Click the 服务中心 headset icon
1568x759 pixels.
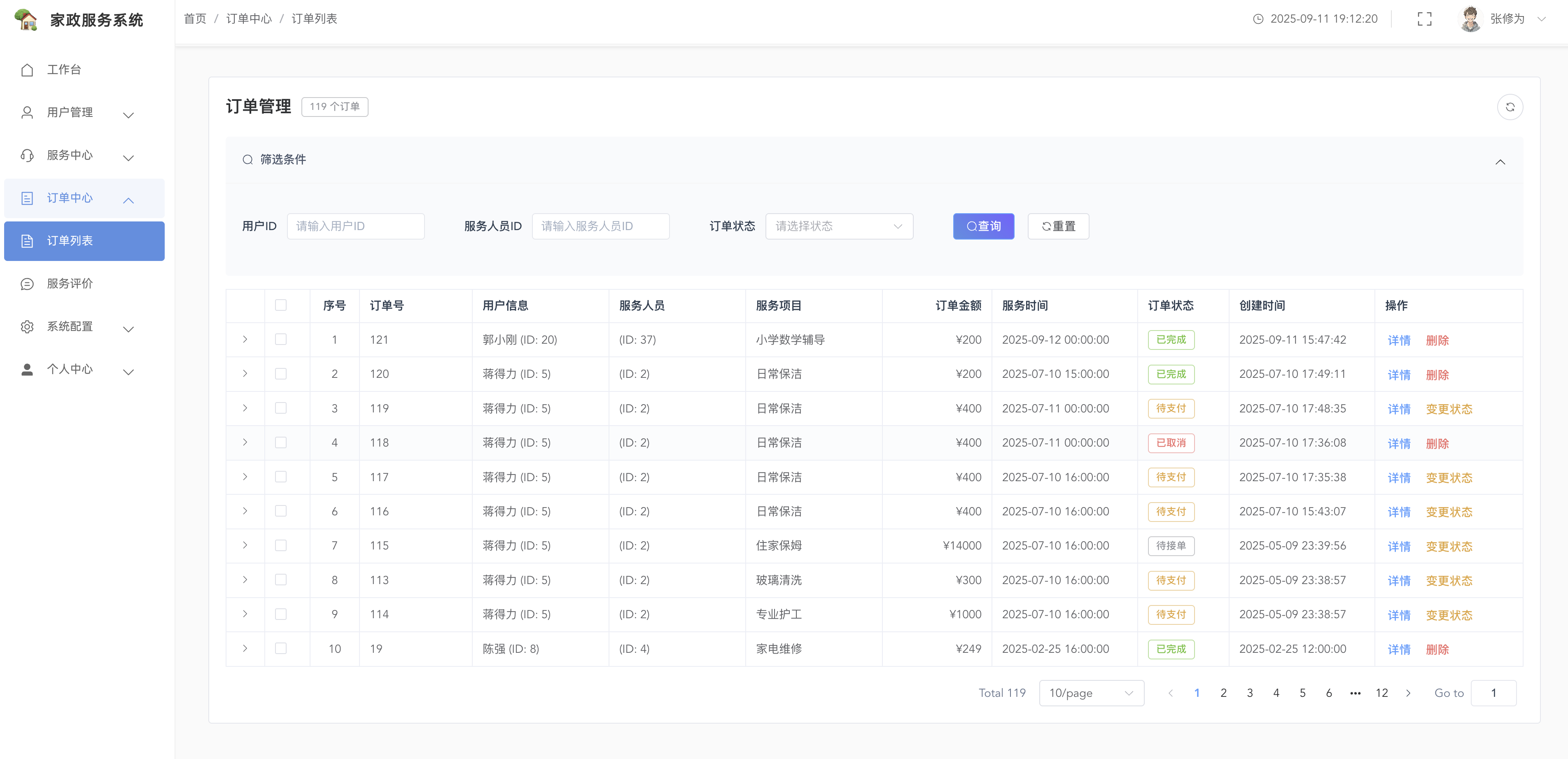[27, 155]
